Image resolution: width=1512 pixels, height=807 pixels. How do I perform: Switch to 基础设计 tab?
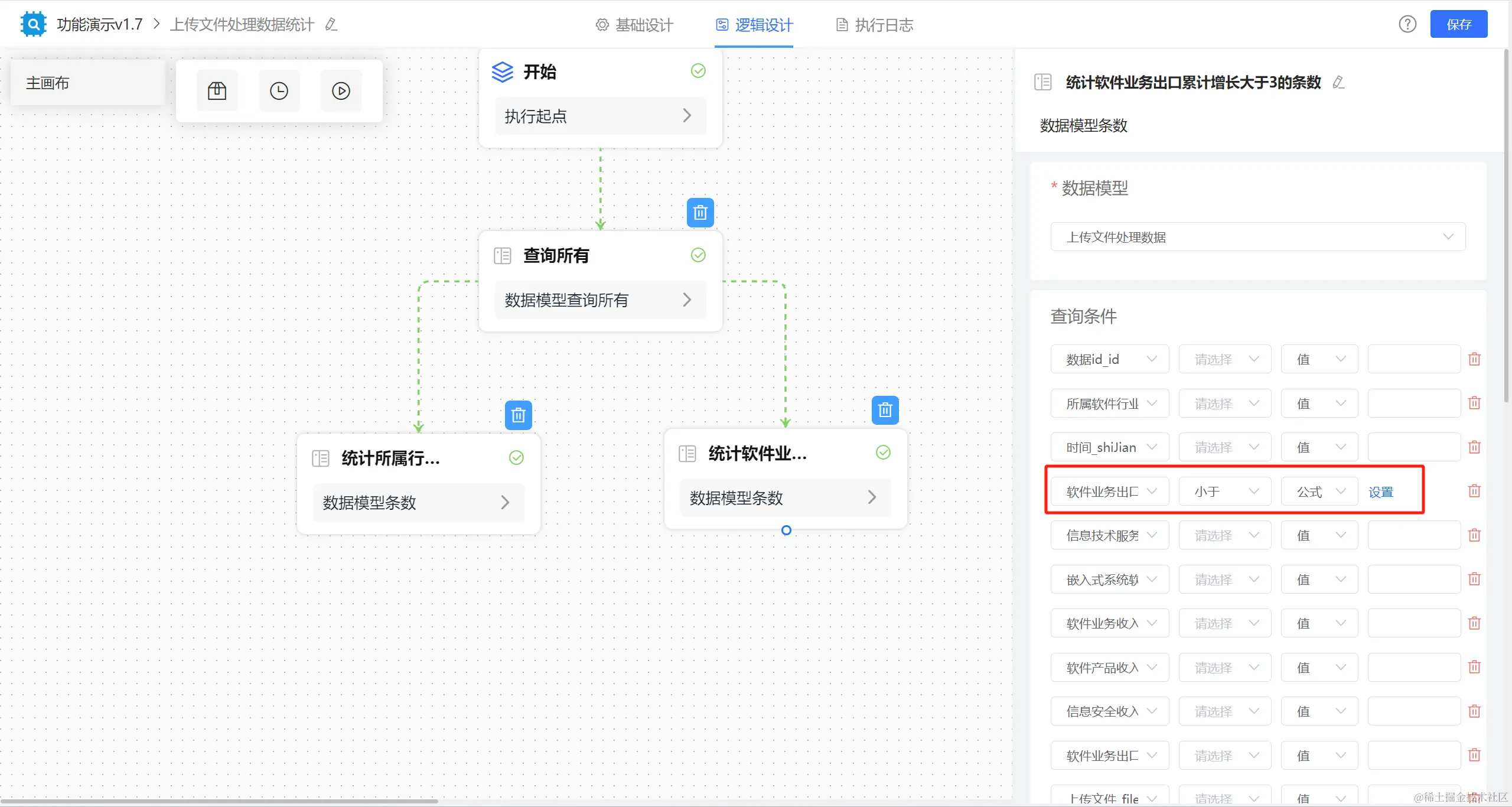pyautogui.click(x=634, y=25)
